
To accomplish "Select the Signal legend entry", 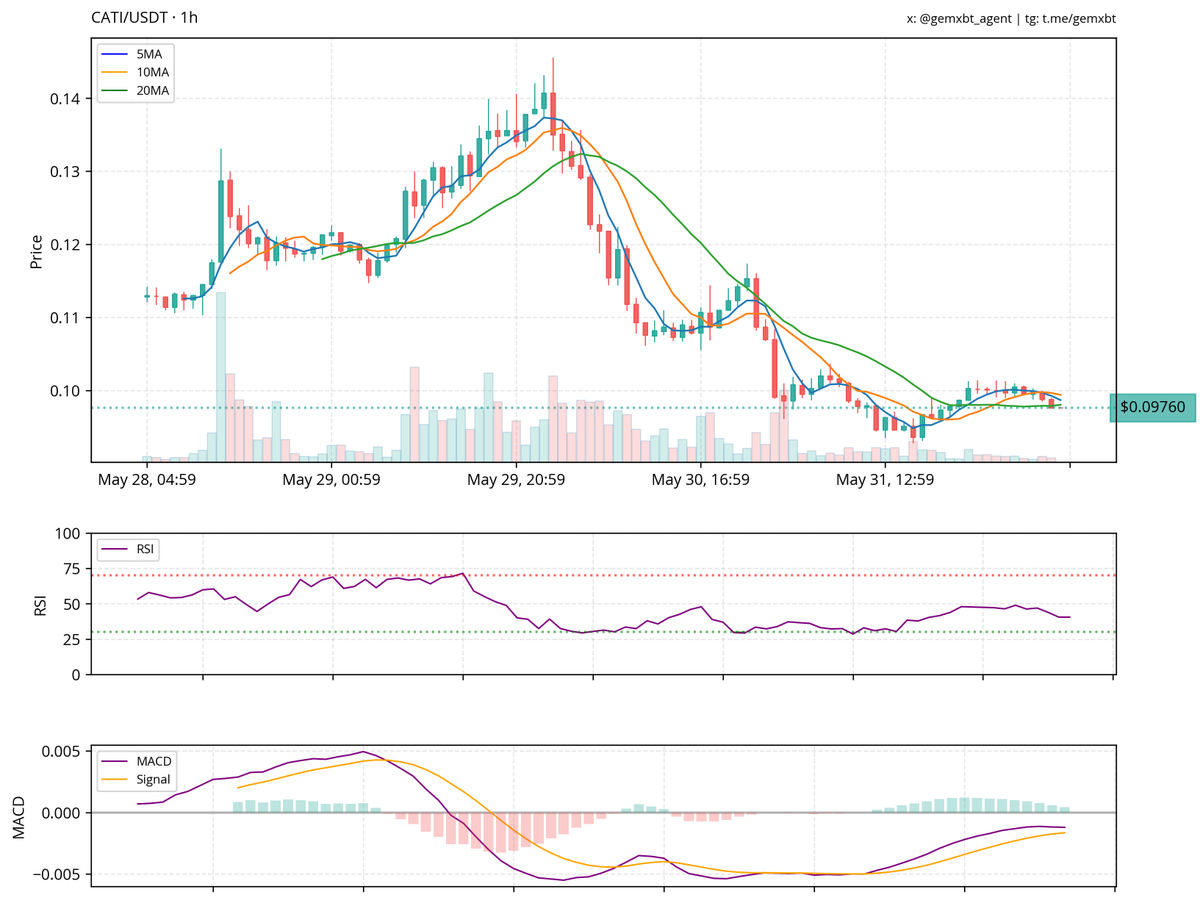I will click(135, 779).
